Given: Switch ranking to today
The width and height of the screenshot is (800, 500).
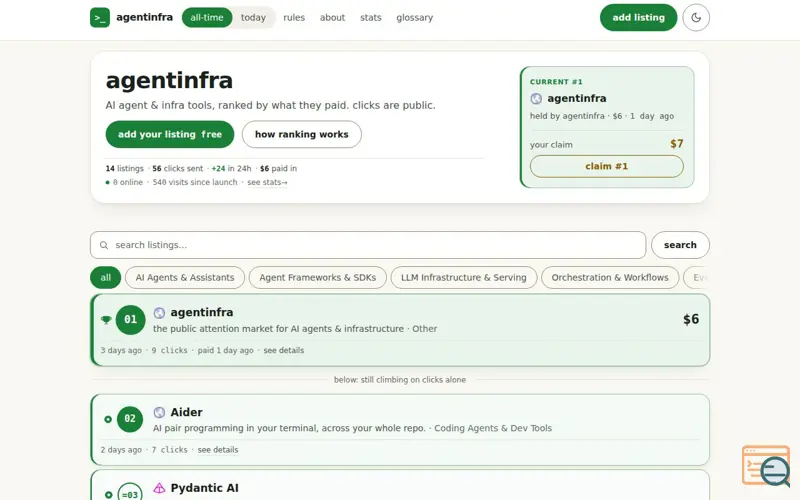Looking at the screenshot, I should (x=254, y=17).
